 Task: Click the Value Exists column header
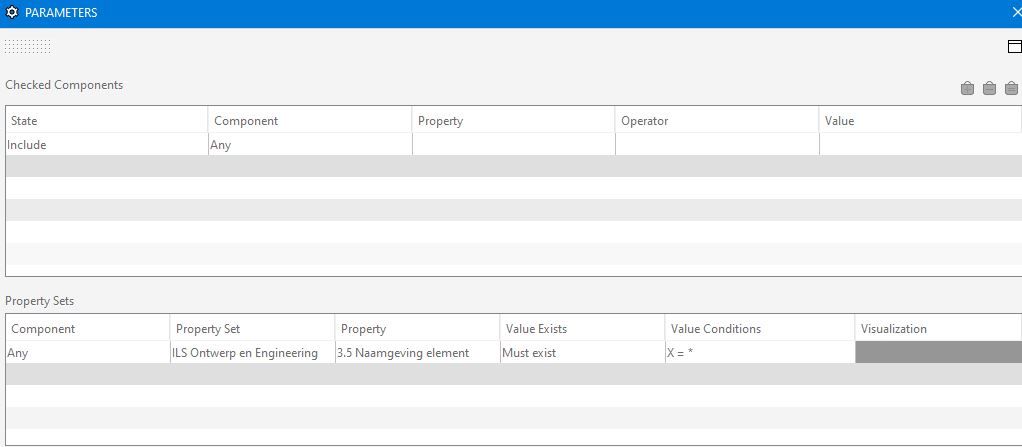coord(583,328)
